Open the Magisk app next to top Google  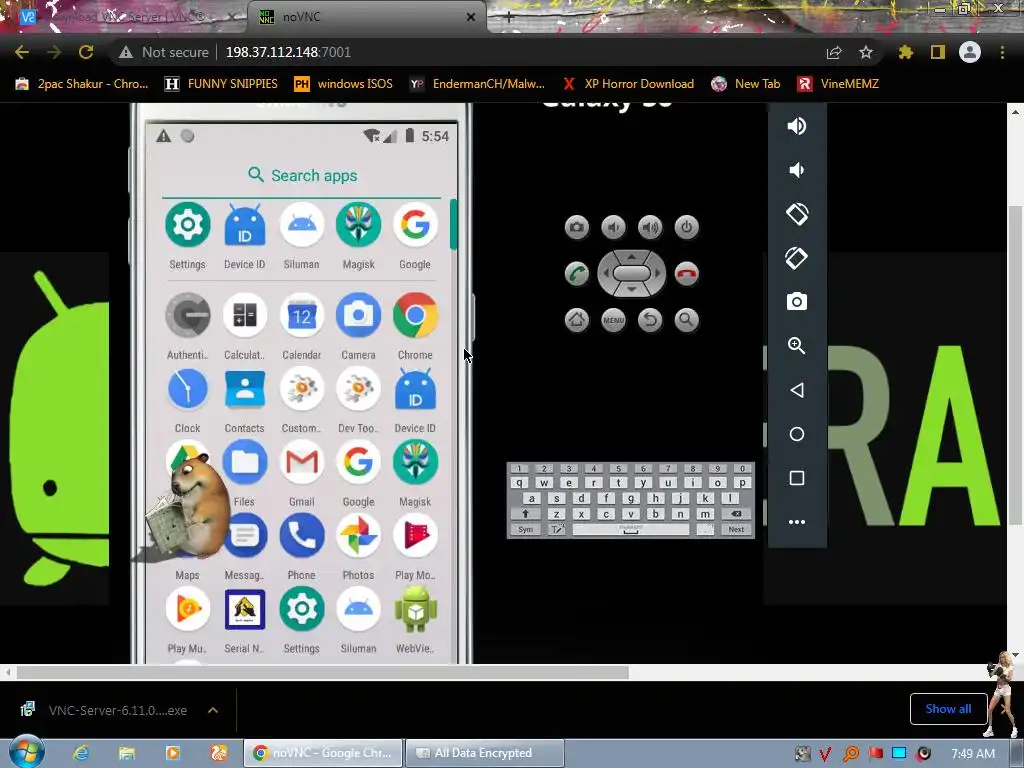[x=359, y=225]
